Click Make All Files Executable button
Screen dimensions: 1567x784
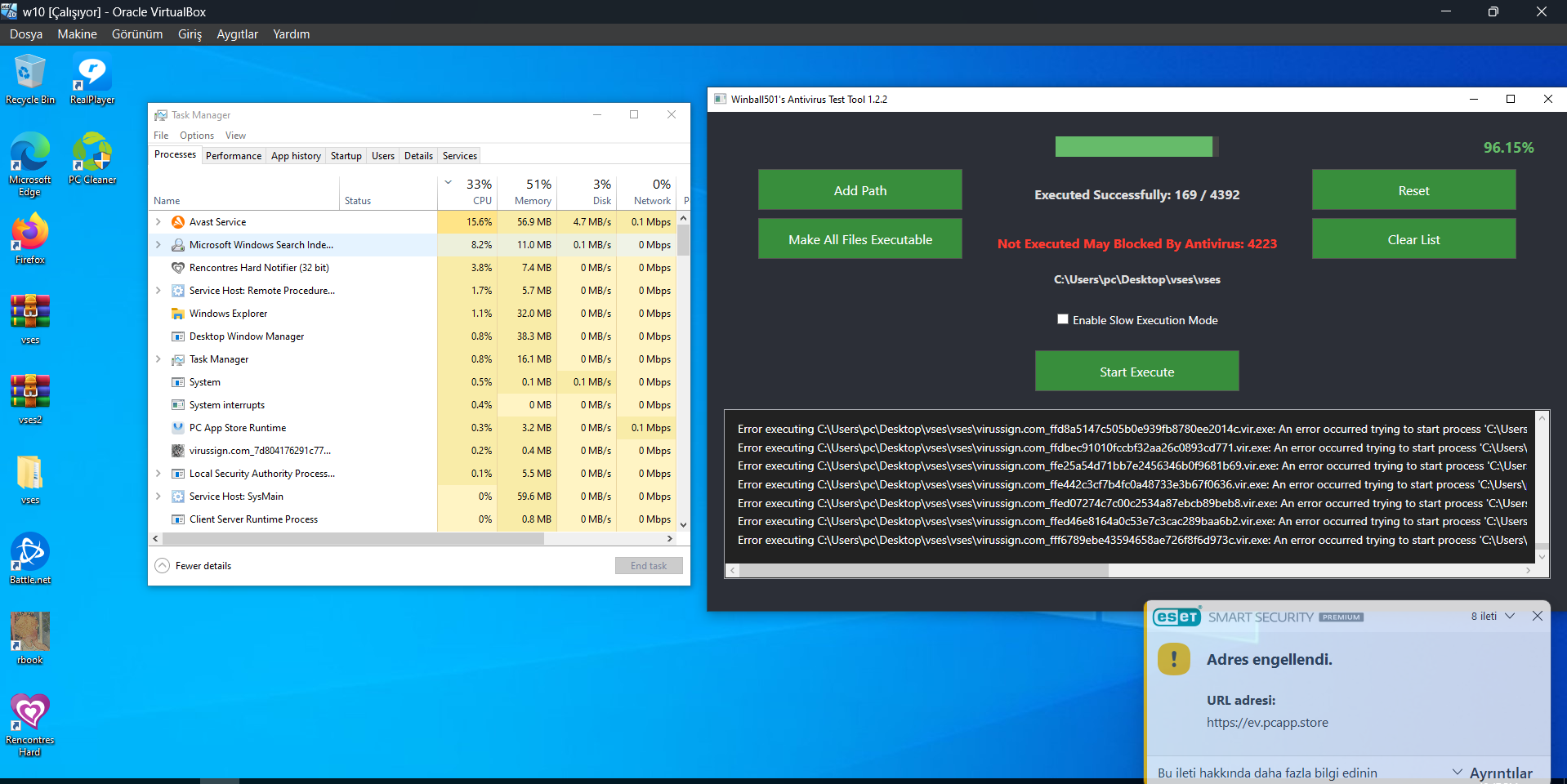(x=859, y=239)
